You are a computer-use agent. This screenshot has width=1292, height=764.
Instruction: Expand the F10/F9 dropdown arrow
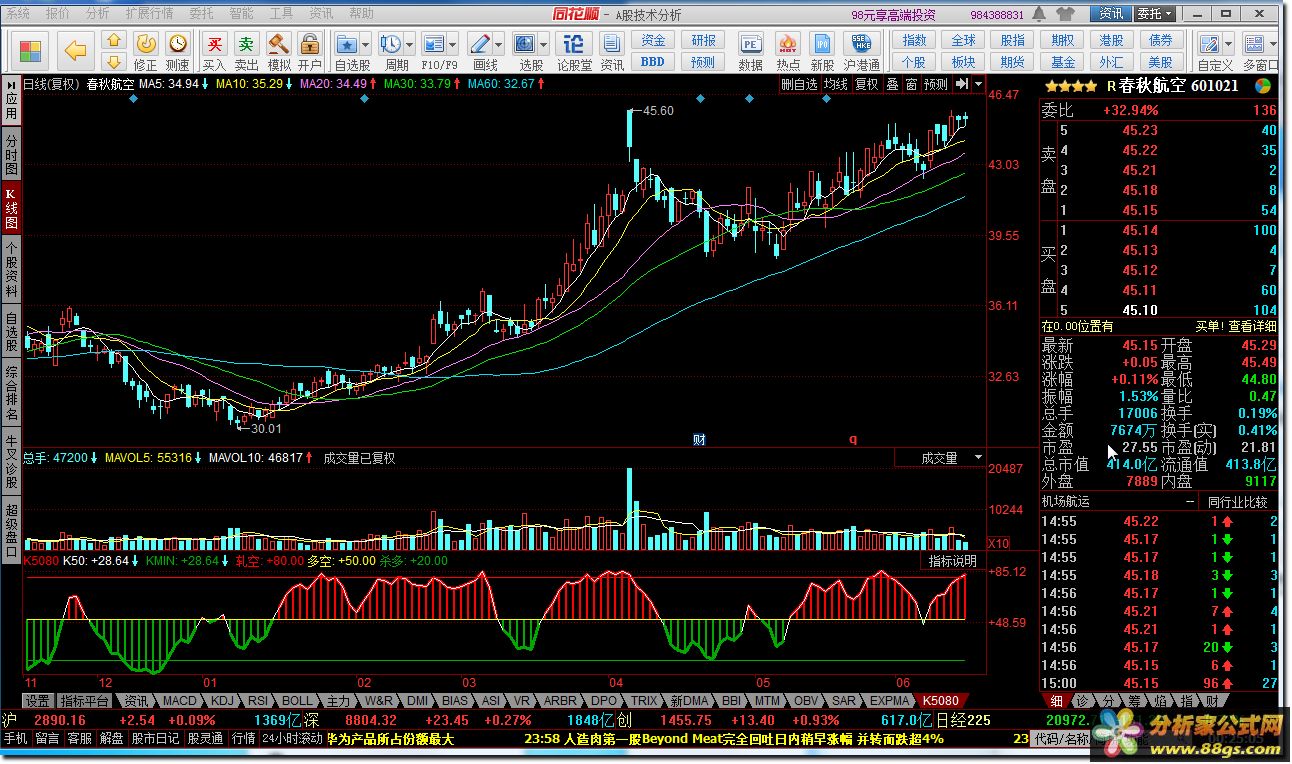(454, 44)
